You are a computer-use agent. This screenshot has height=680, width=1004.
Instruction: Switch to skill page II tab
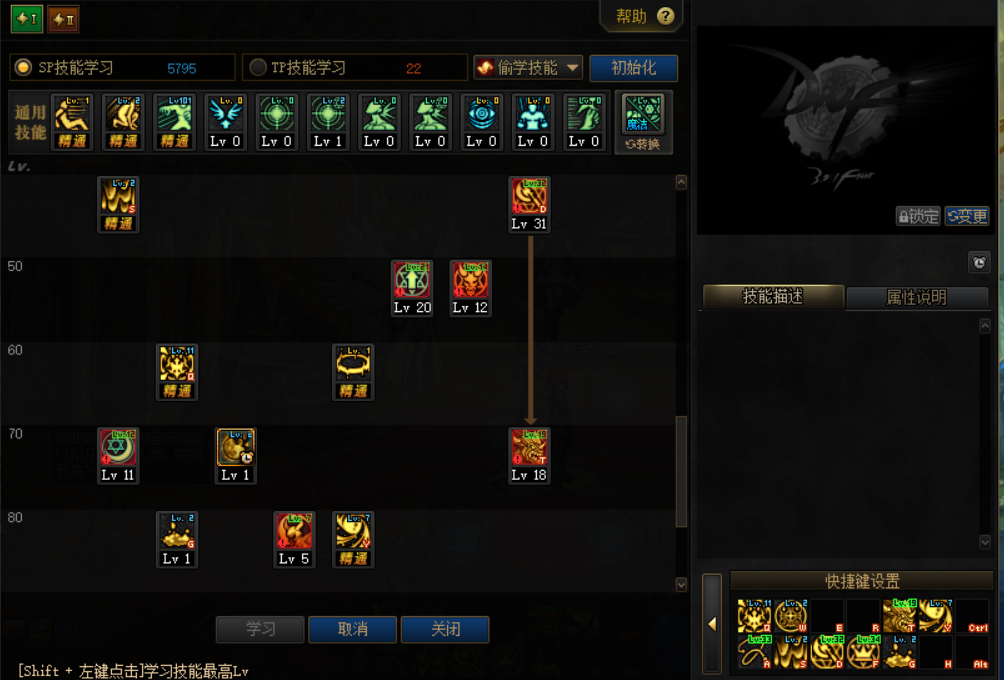pyautogui.click(x=63, y=19)
